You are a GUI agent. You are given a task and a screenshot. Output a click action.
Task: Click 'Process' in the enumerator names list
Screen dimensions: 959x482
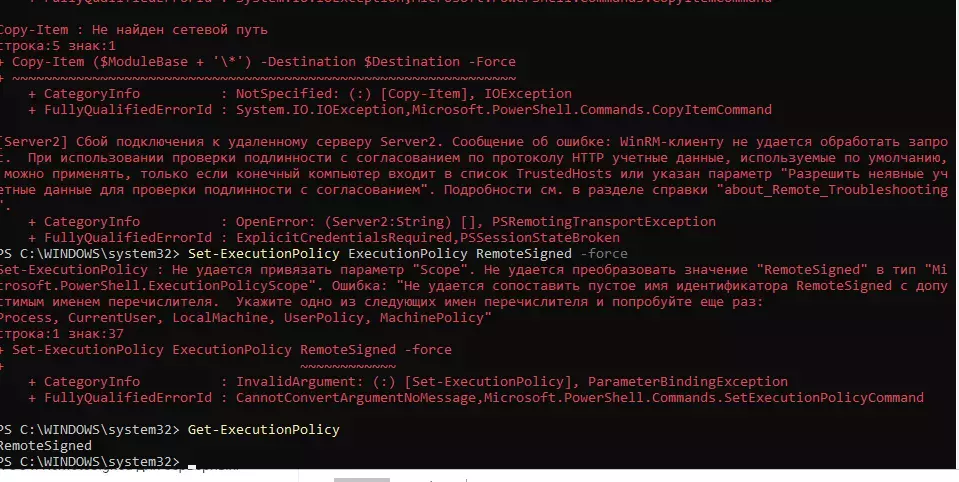[x=28, y=317]
